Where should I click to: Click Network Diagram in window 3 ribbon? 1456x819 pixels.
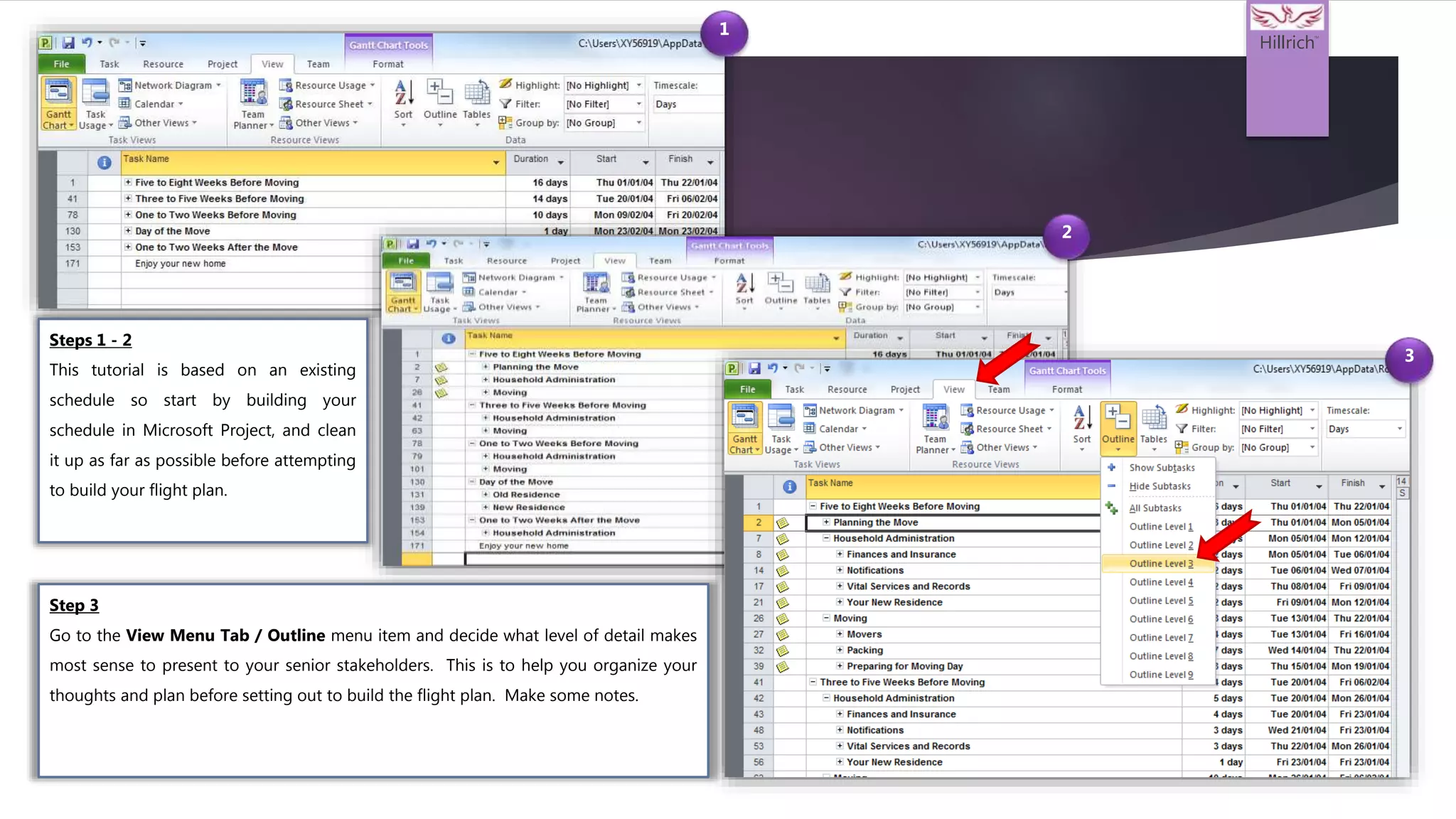tap(853, 410)
